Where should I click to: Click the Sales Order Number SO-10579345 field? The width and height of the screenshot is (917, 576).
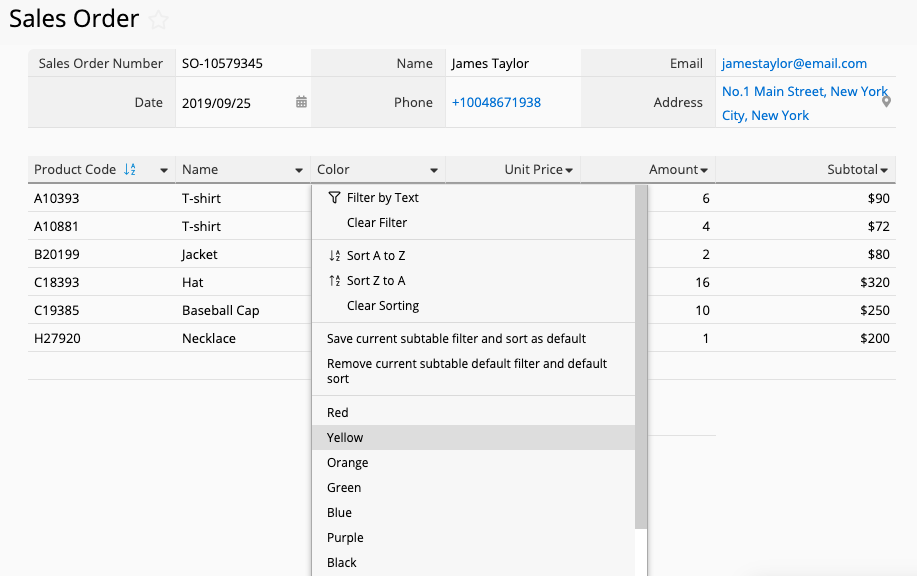(x=243, y=63)
